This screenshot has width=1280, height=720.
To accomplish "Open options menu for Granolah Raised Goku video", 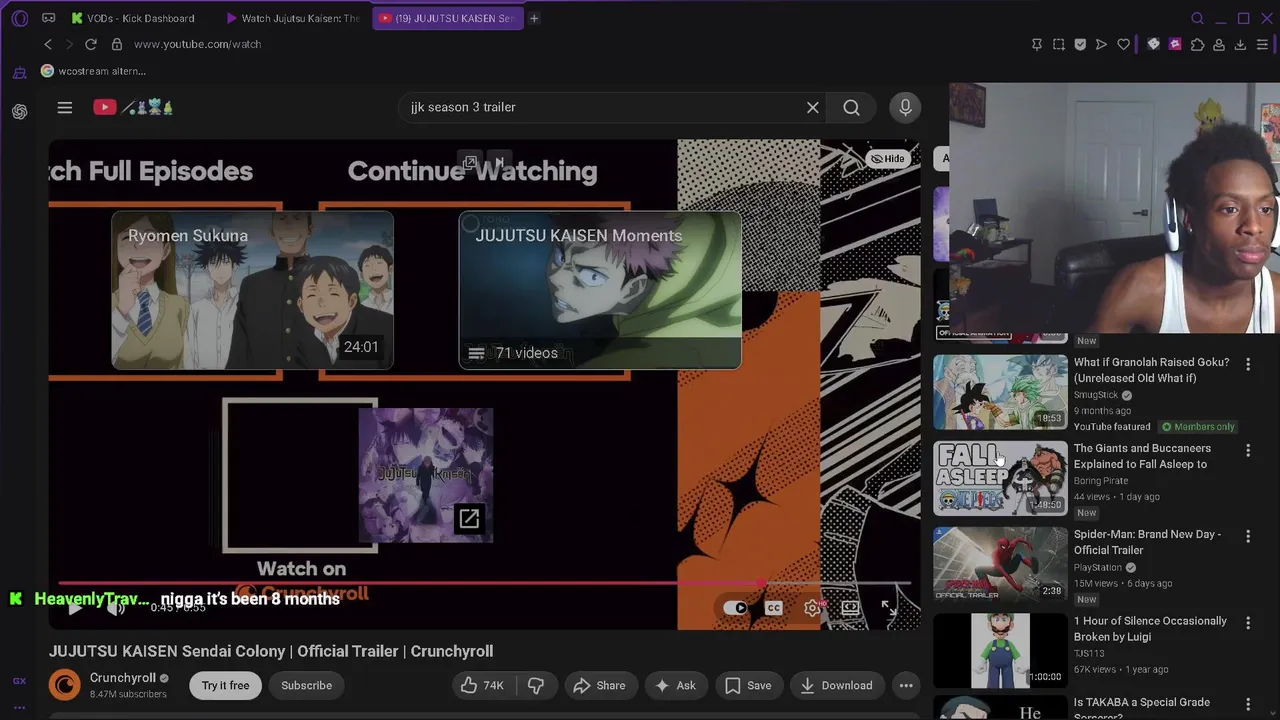I will click(x=1248, y=365).
